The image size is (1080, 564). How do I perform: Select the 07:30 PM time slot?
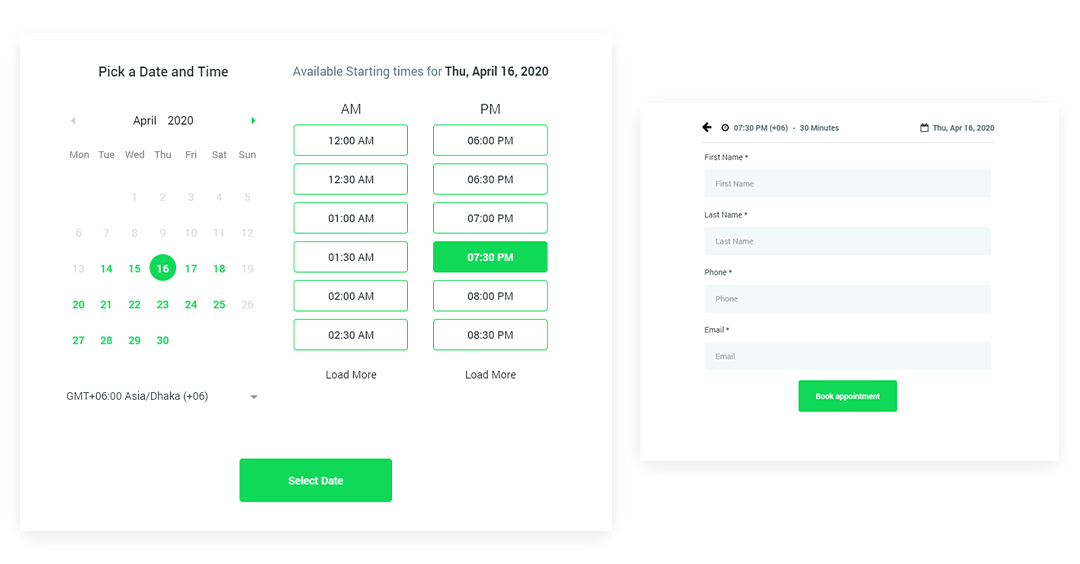[x=490, y=257]
